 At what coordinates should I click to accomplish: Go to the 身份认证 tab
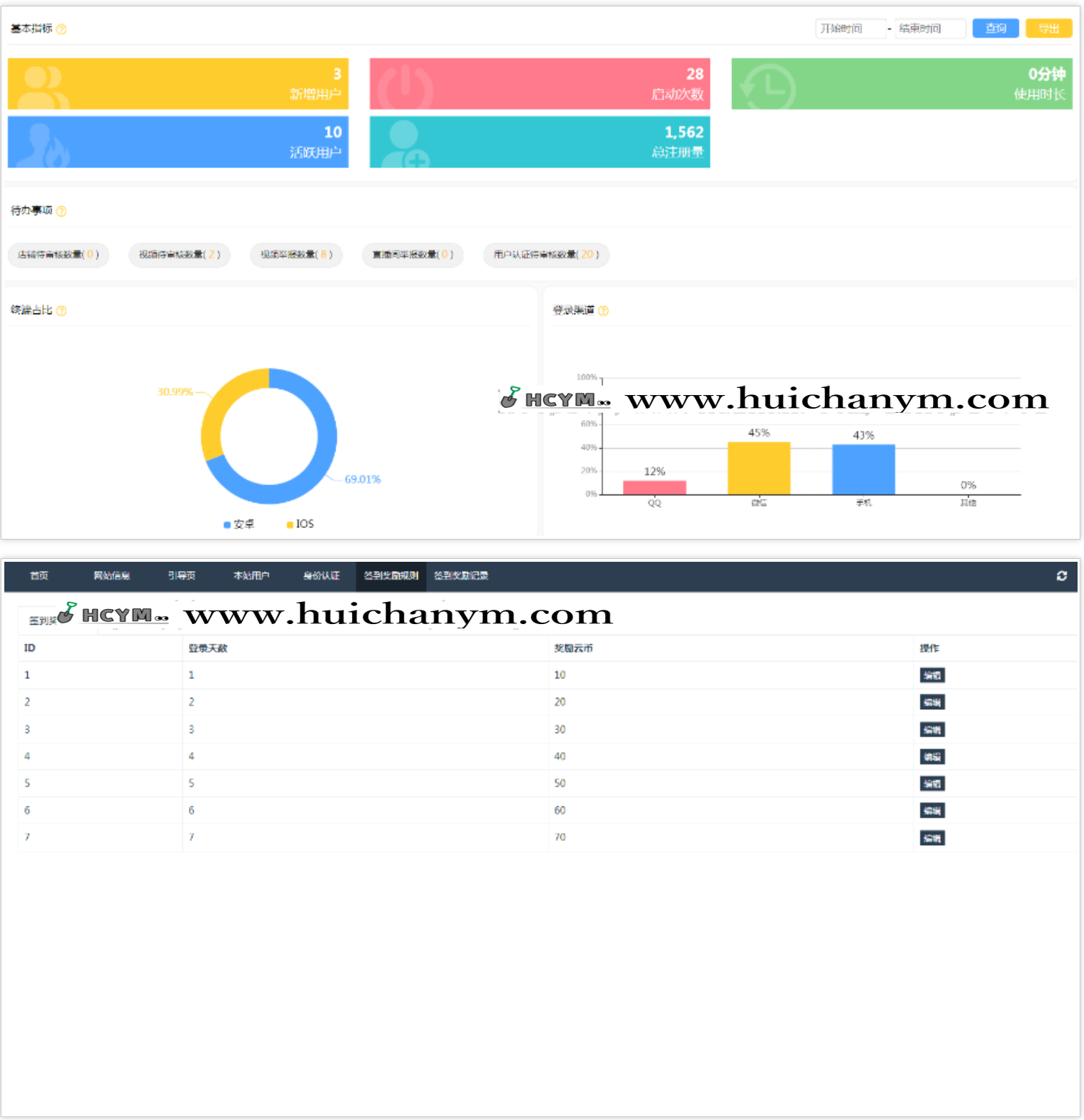pyautogui.click(x=321, y=576)
